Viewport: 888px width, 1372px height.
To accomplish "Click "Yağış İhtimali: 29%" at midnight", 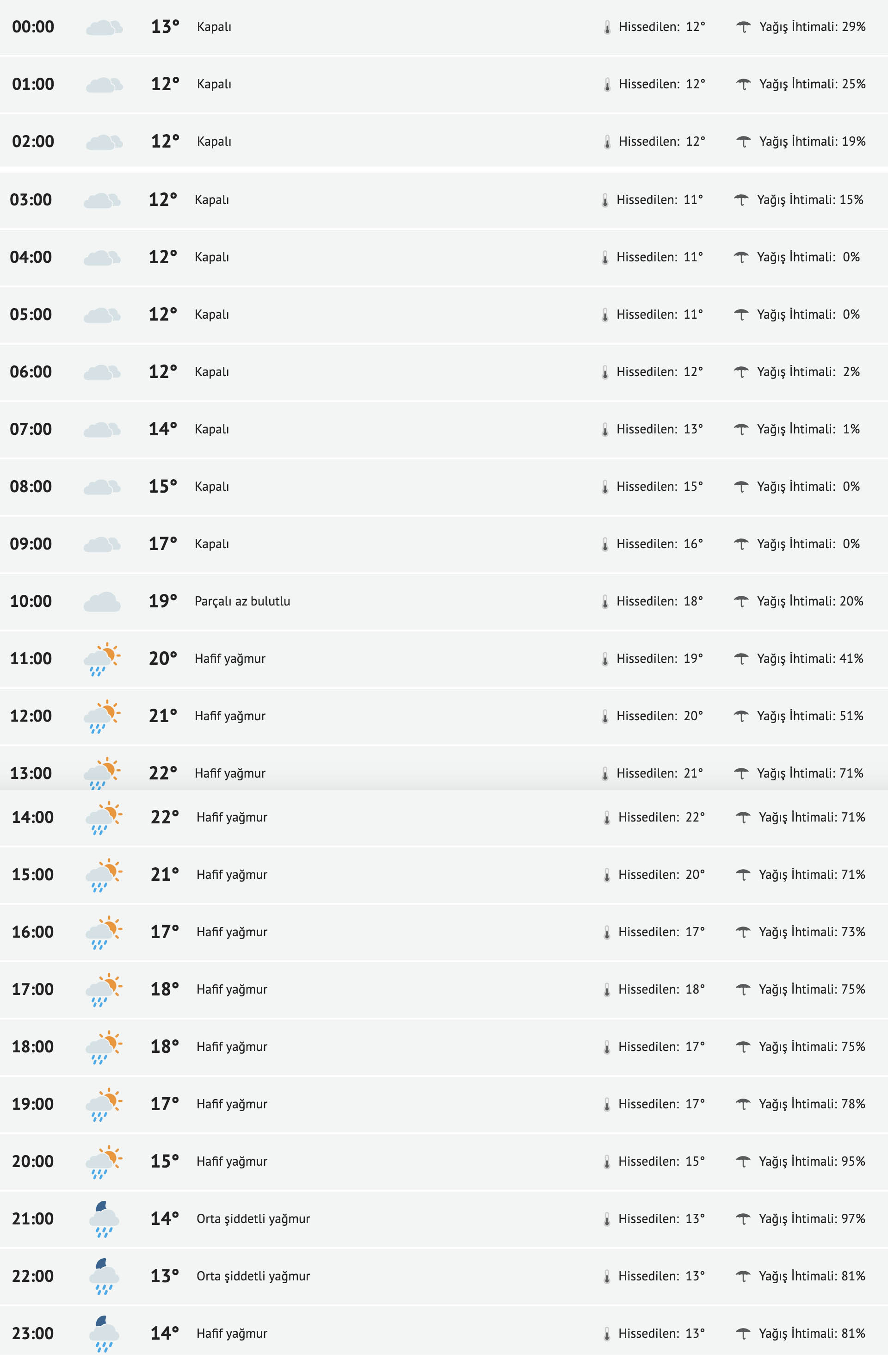I will pyautogui.click(x=812, y=27).
